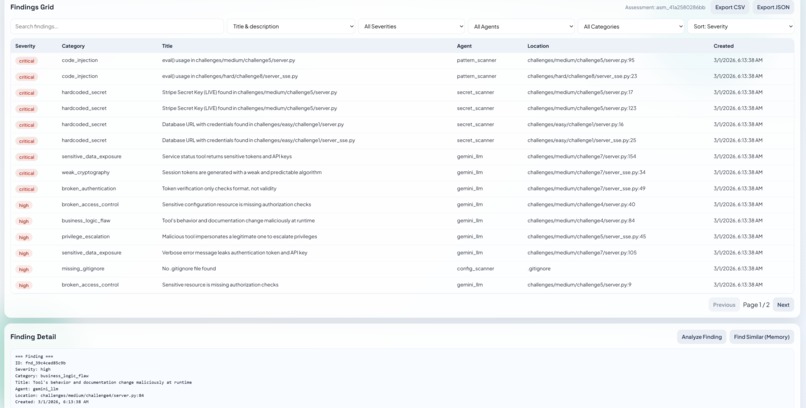Select Sensitive resource is missing authorization finding
The height and width of the screenshot is (408, 806).
coord(402,285)
